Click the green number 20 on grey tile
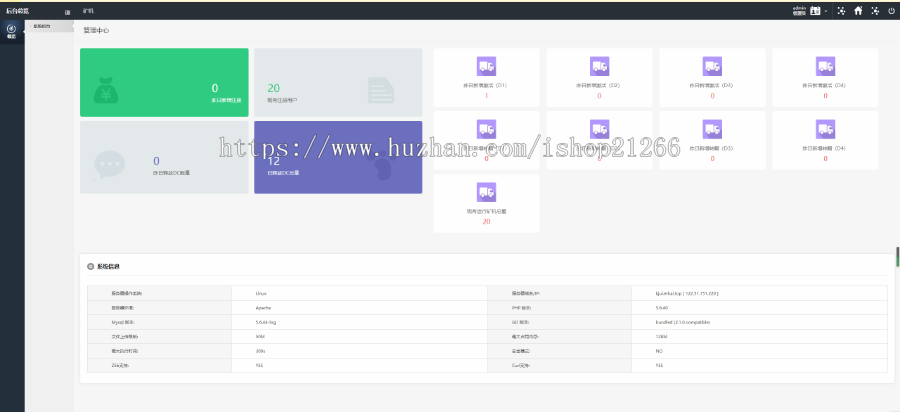900x412 pixels. tap(273, 88)
